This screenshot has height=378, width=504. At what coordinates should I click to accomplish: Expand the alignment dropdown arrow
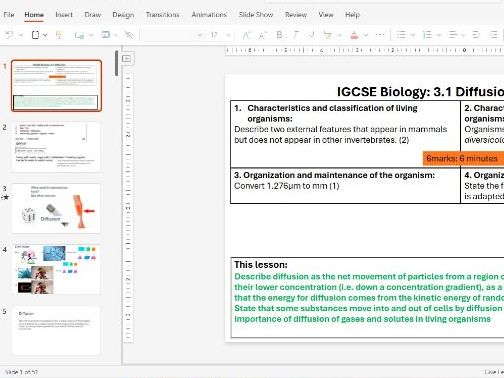click(463, 35)
